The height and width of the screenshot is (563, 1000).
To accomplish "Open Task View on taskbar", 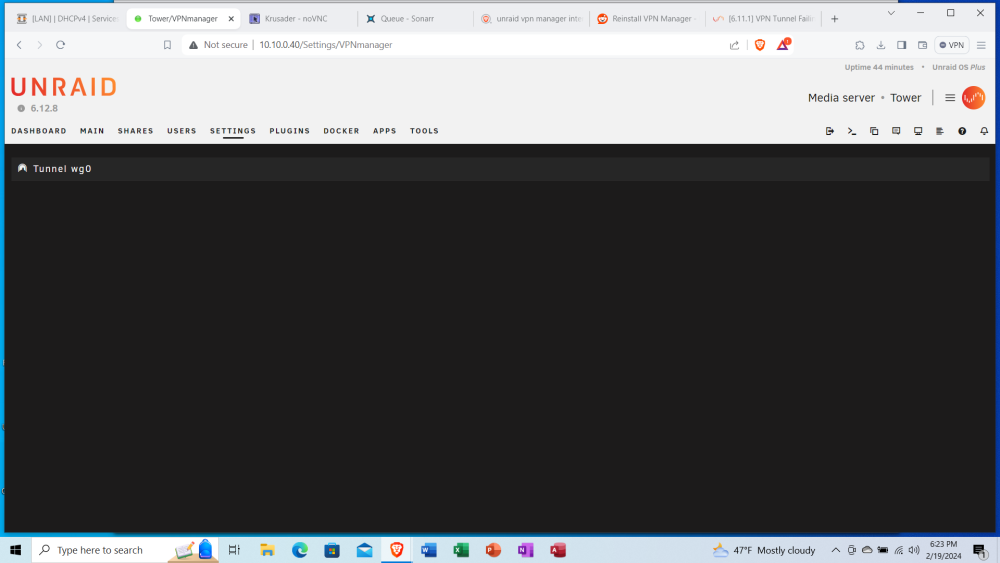I will [x=234, y=550].
